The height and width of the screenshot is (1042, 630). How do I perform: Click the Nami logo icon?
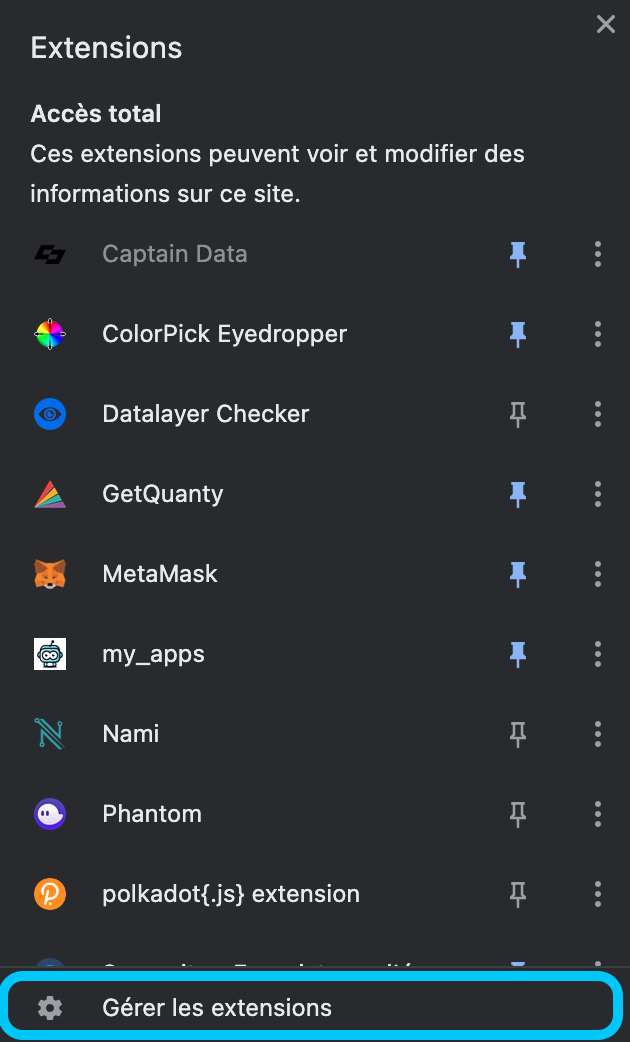click(50, 734)
